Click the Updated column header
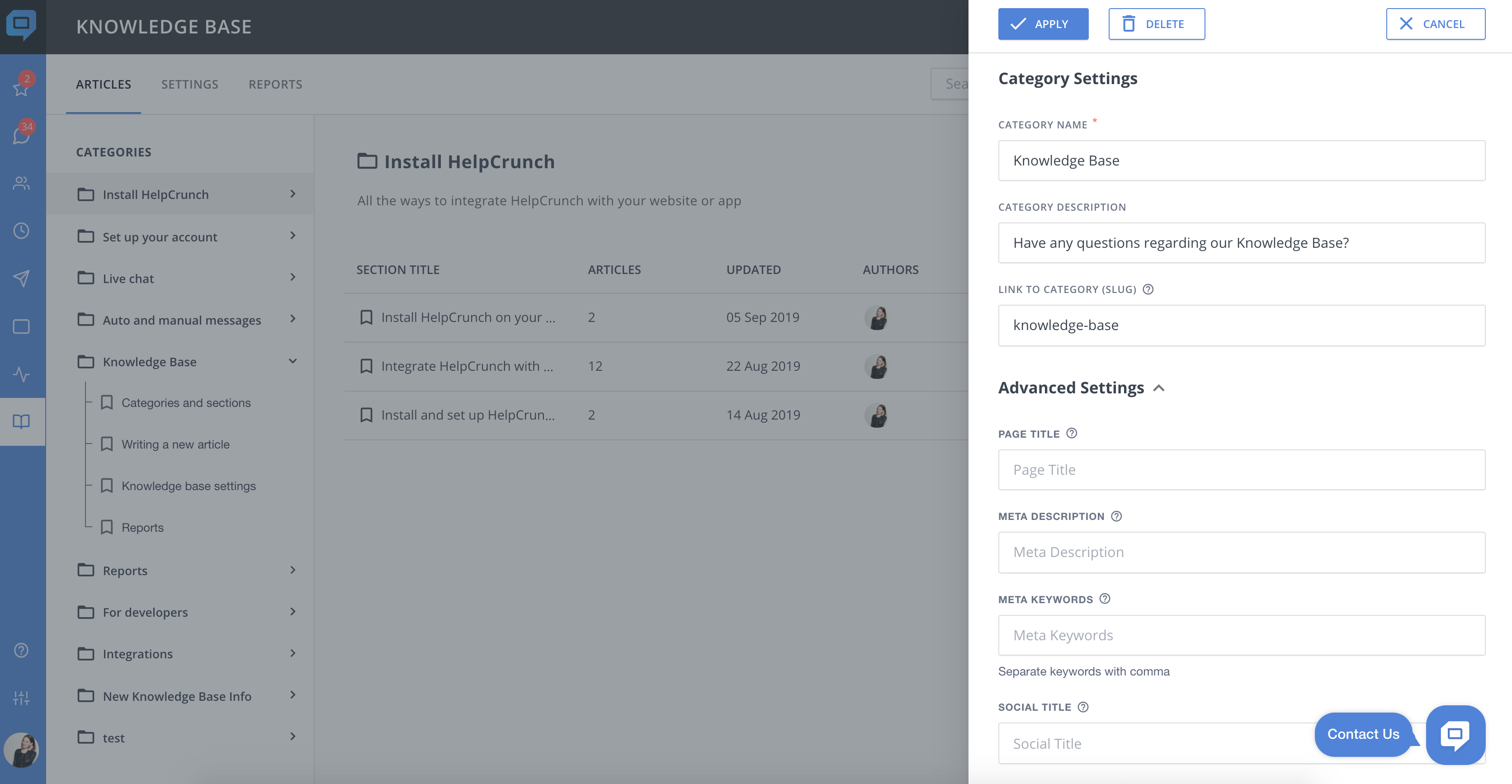The width and height of the screenshot is (1512, 784). point(754,269)
